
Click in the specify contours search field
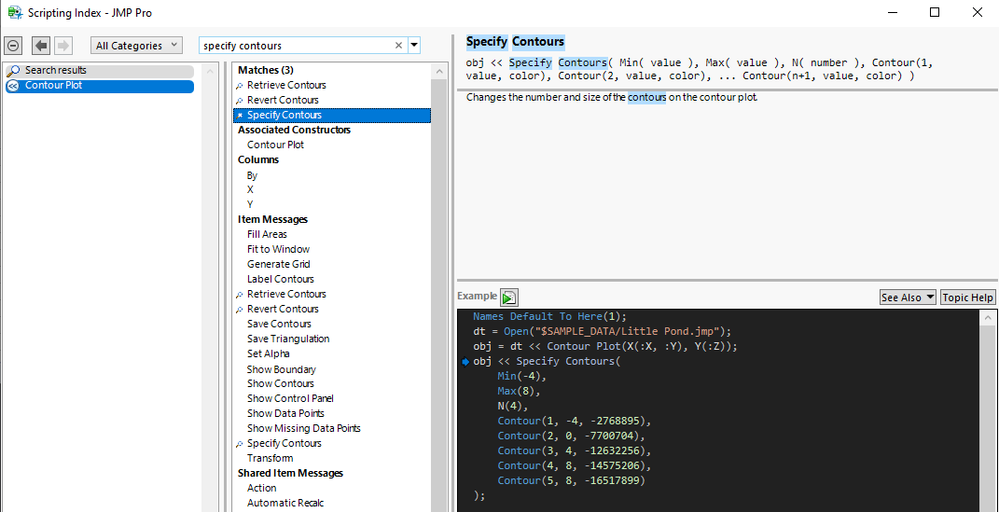pyautogui.click(x=295, y=46)
